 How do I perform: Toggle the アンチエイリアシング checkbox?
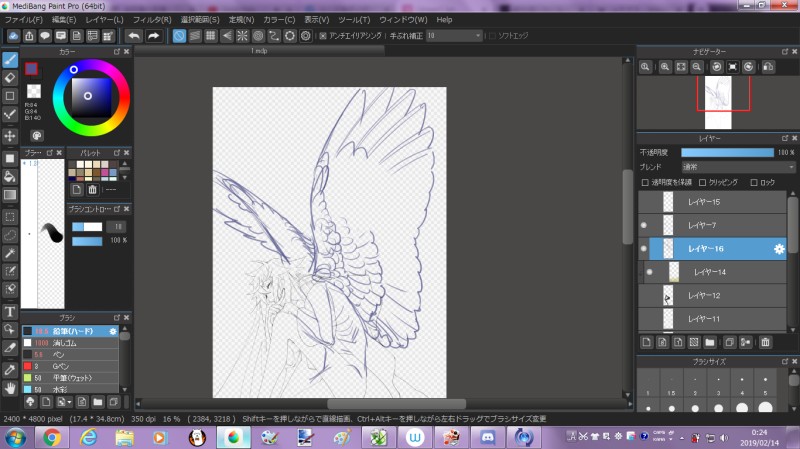(x=323, y=36)
